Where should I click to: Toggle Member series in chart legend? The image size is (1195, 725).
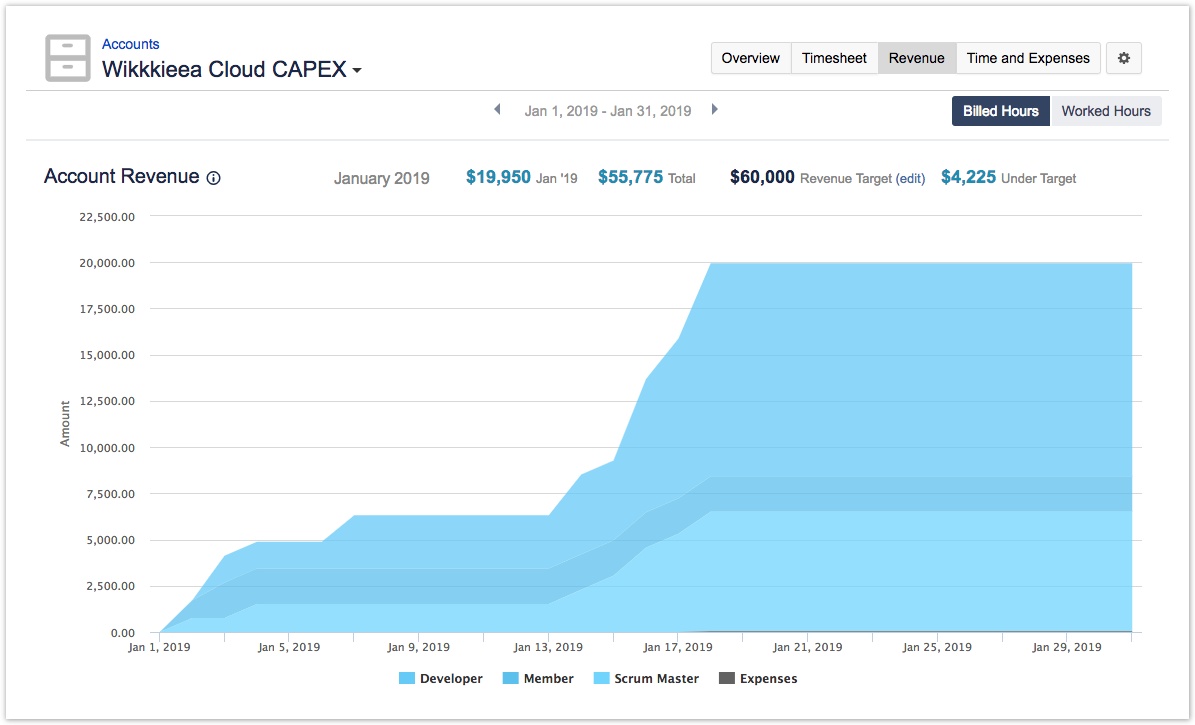[538, 678]
